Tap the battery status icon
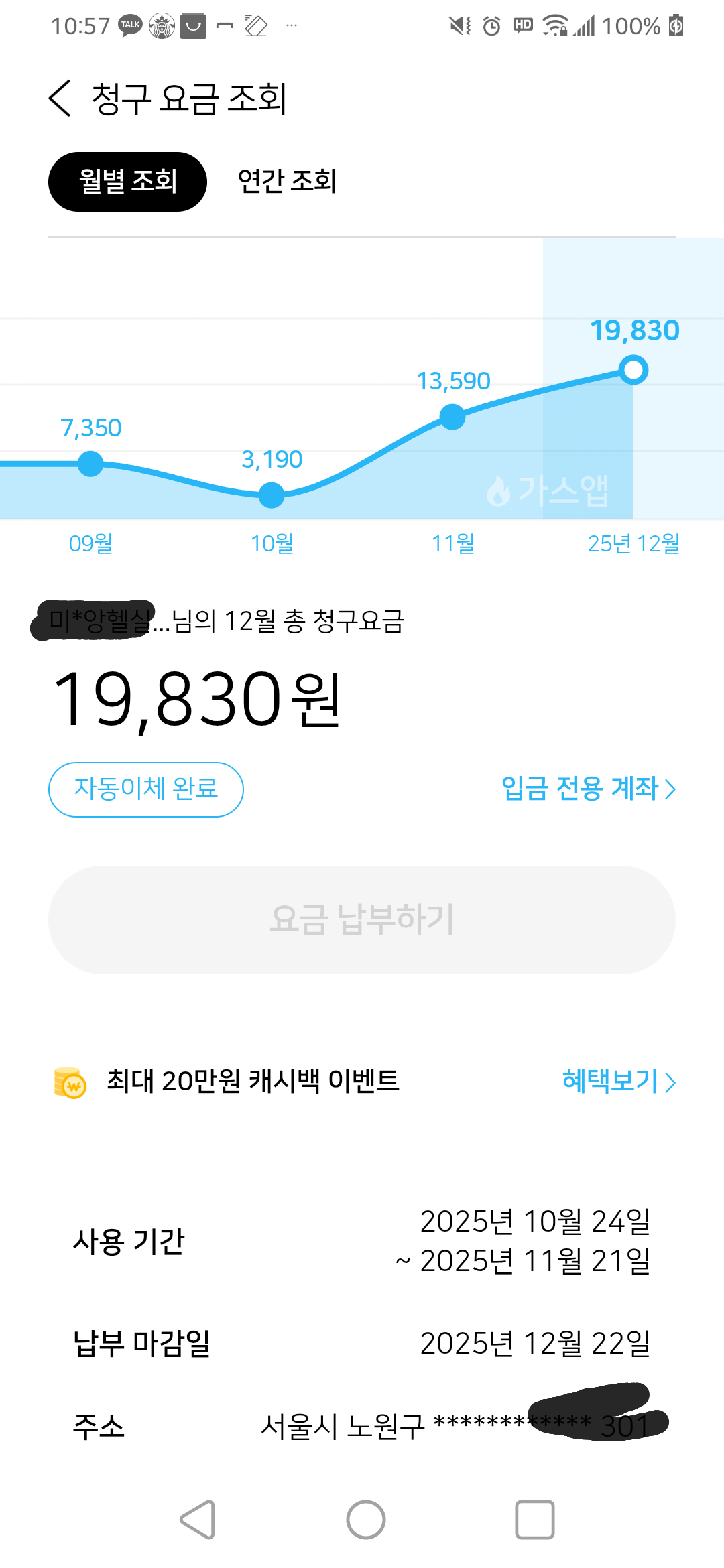Screen dimensions: 724x1568 tap(676, 26)
